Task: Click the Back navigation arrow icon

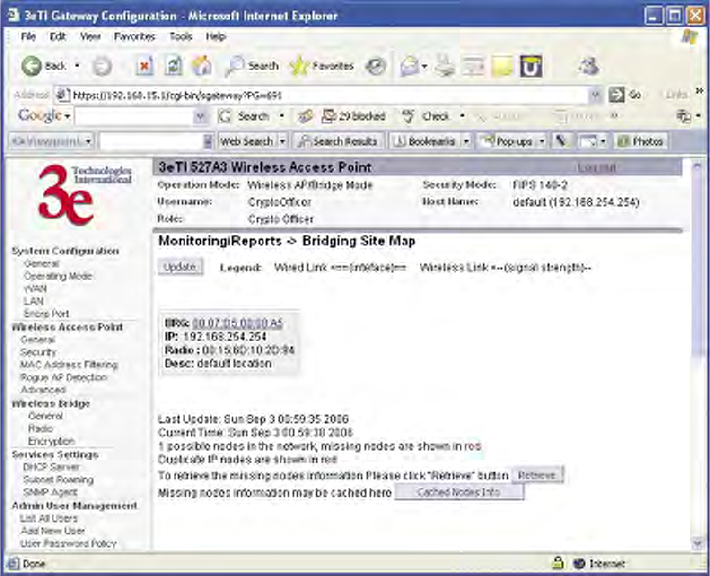Action: [32, 66]
